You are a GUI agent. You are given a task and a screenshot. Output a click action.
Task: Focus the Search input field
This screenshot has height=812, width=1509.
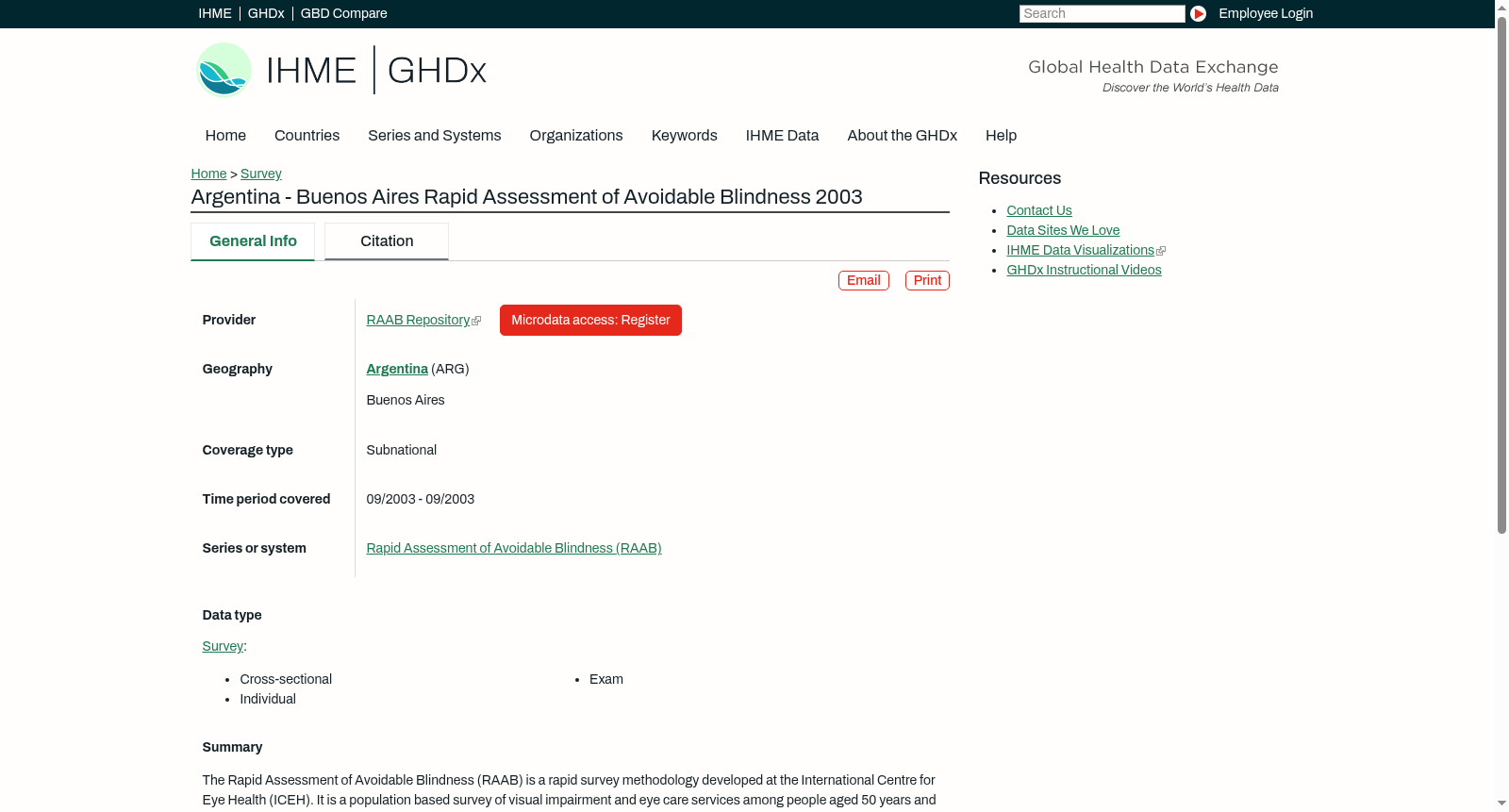pos(1102,13)
